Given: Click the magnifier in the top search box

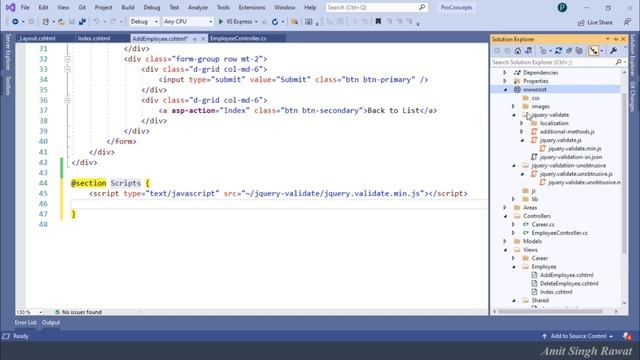Looking at the screenshot, I should point(422,7).
